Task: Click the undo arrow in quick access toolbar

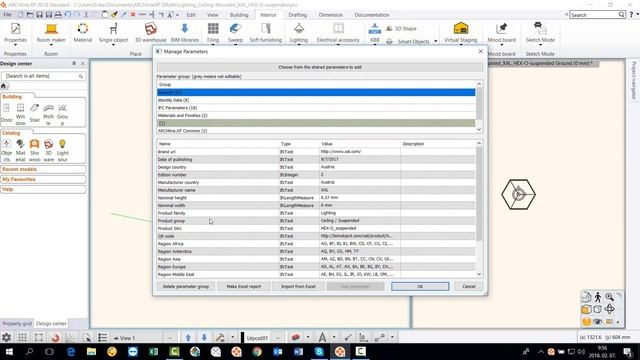Action: point(67,15)
